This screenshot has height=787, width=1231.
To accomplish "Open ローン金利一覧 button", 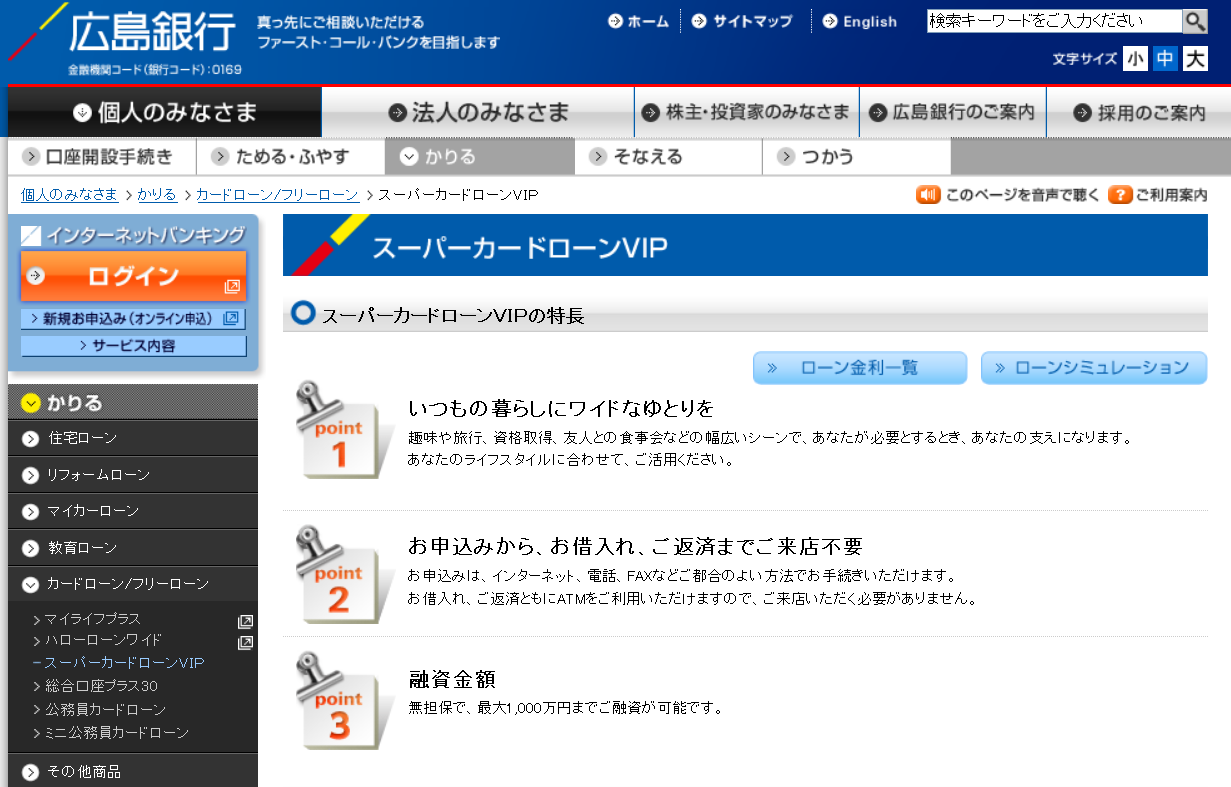I will [x=860, y=368].
